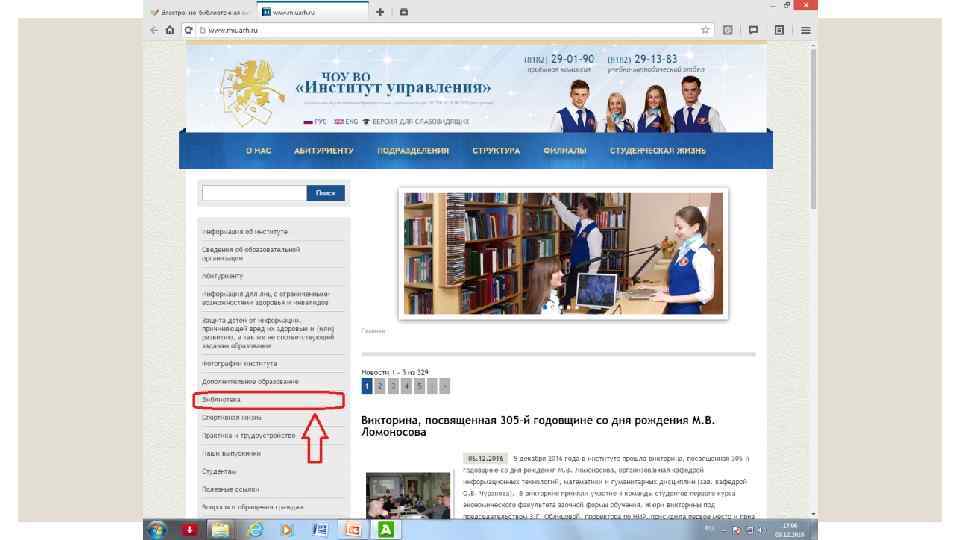This screenshot has height=540, width=960.
Task: Open the Word taskbar icon
Action: pos(320,530)
